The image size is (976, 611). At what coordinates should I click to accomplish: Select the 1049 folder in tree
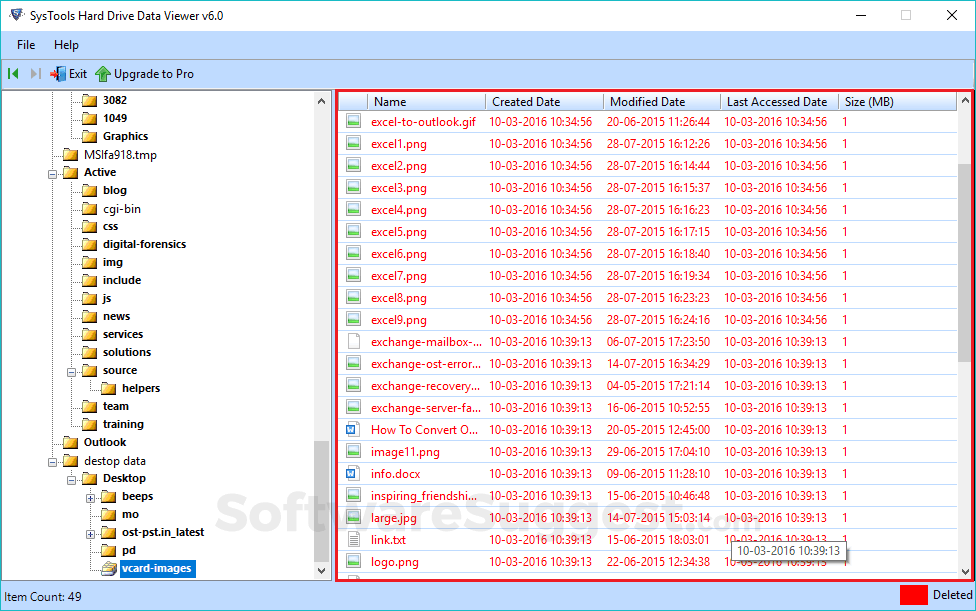click(115, 118)
